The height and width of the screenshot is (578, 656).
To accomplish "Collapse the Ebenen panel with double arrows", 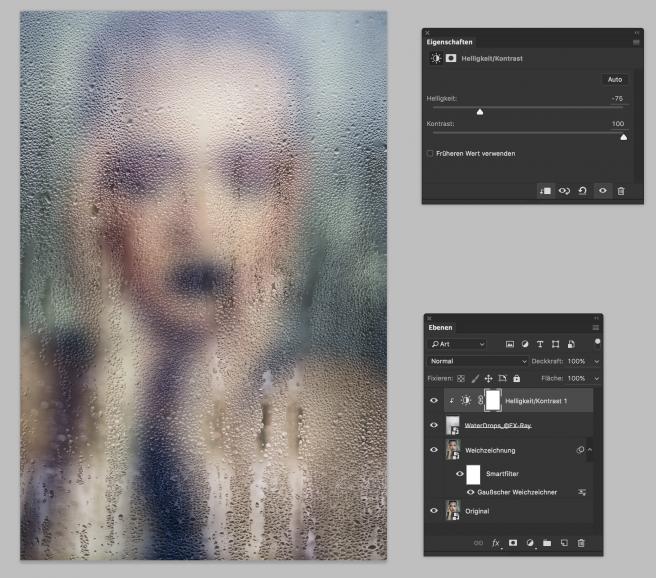I will point(596,318).
